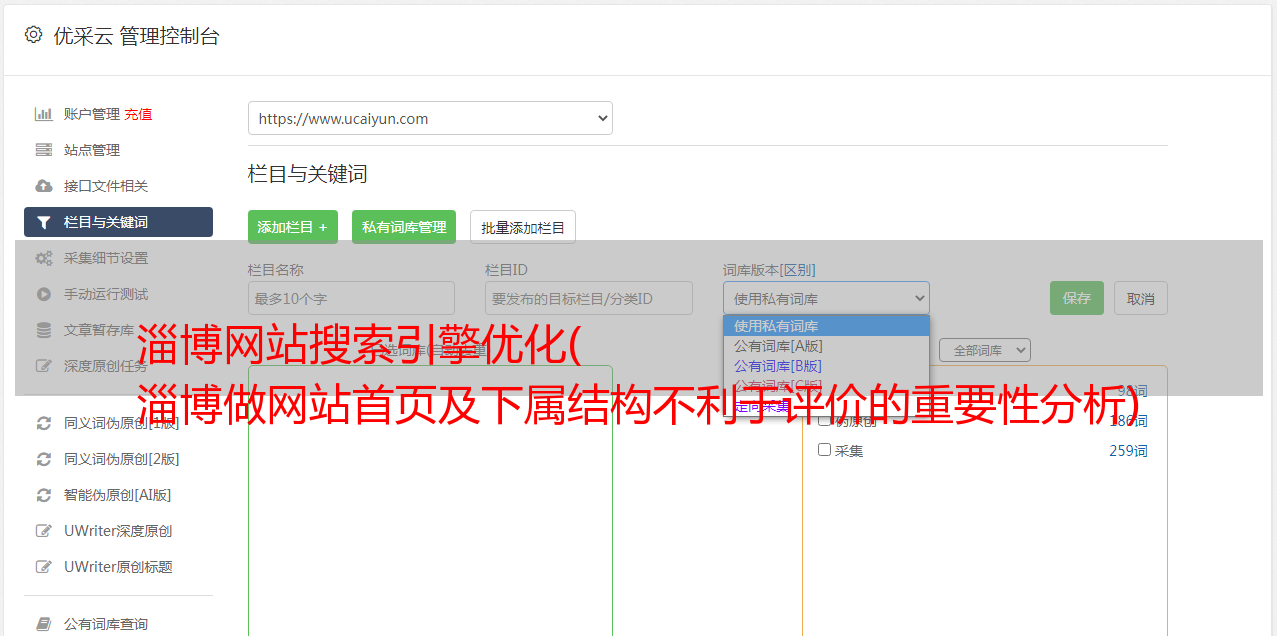Click the red 充值 link
Viewport: 1277px width, 636px height.
tap(138, 114)
